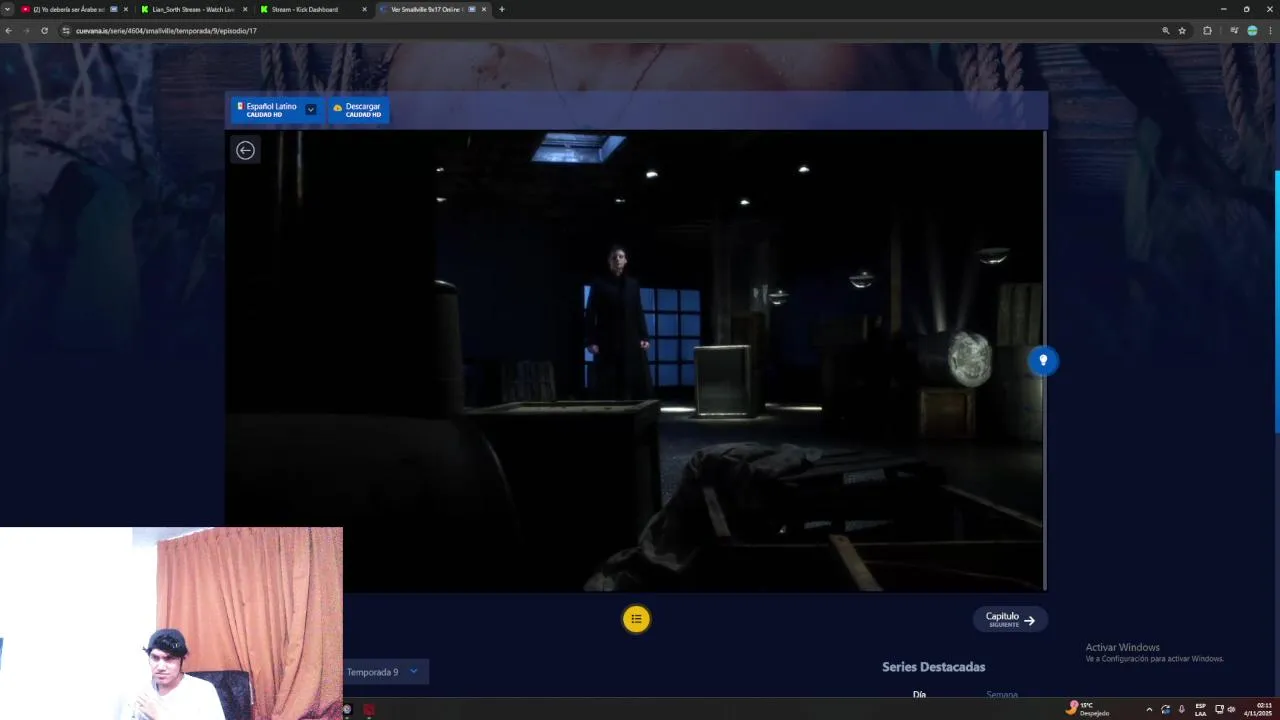This screenshot has width=1280, height=720.
Task: Click the Series Destacadas heading
Action: coord(933,667)
